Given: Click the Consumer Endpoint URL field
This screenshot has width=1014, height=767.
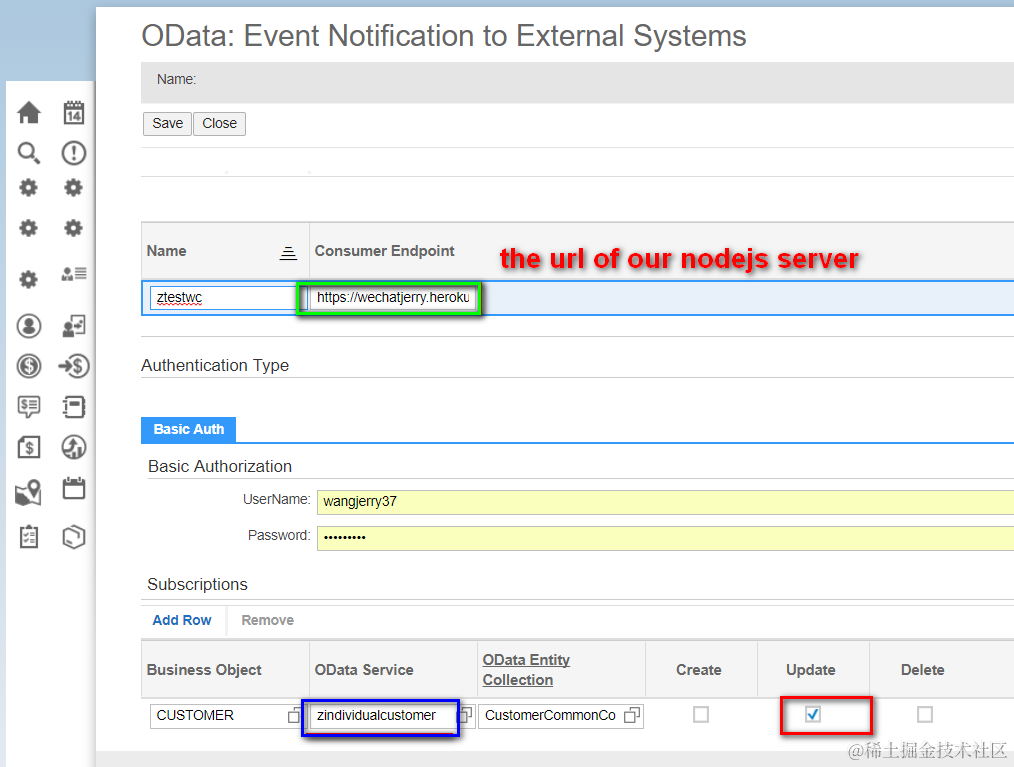Looking at the screenshot, I should (x=393, y=297).
